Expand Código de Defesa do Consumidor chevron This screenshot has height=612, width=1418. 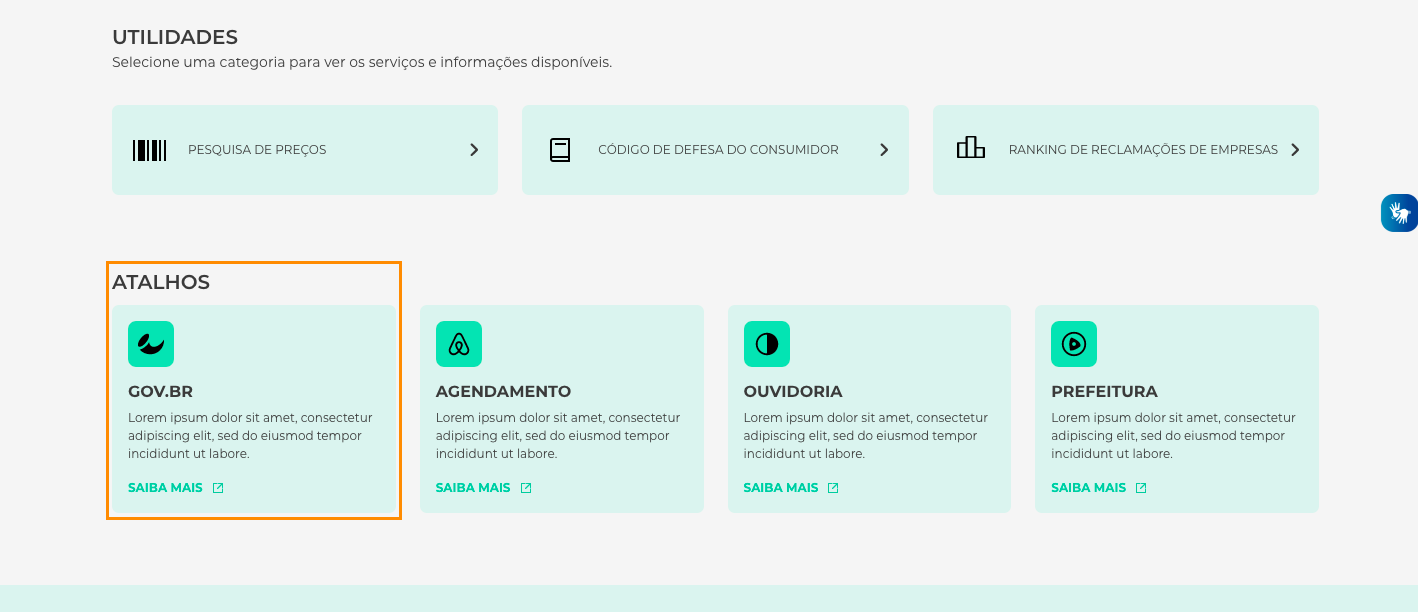(884, 150)
